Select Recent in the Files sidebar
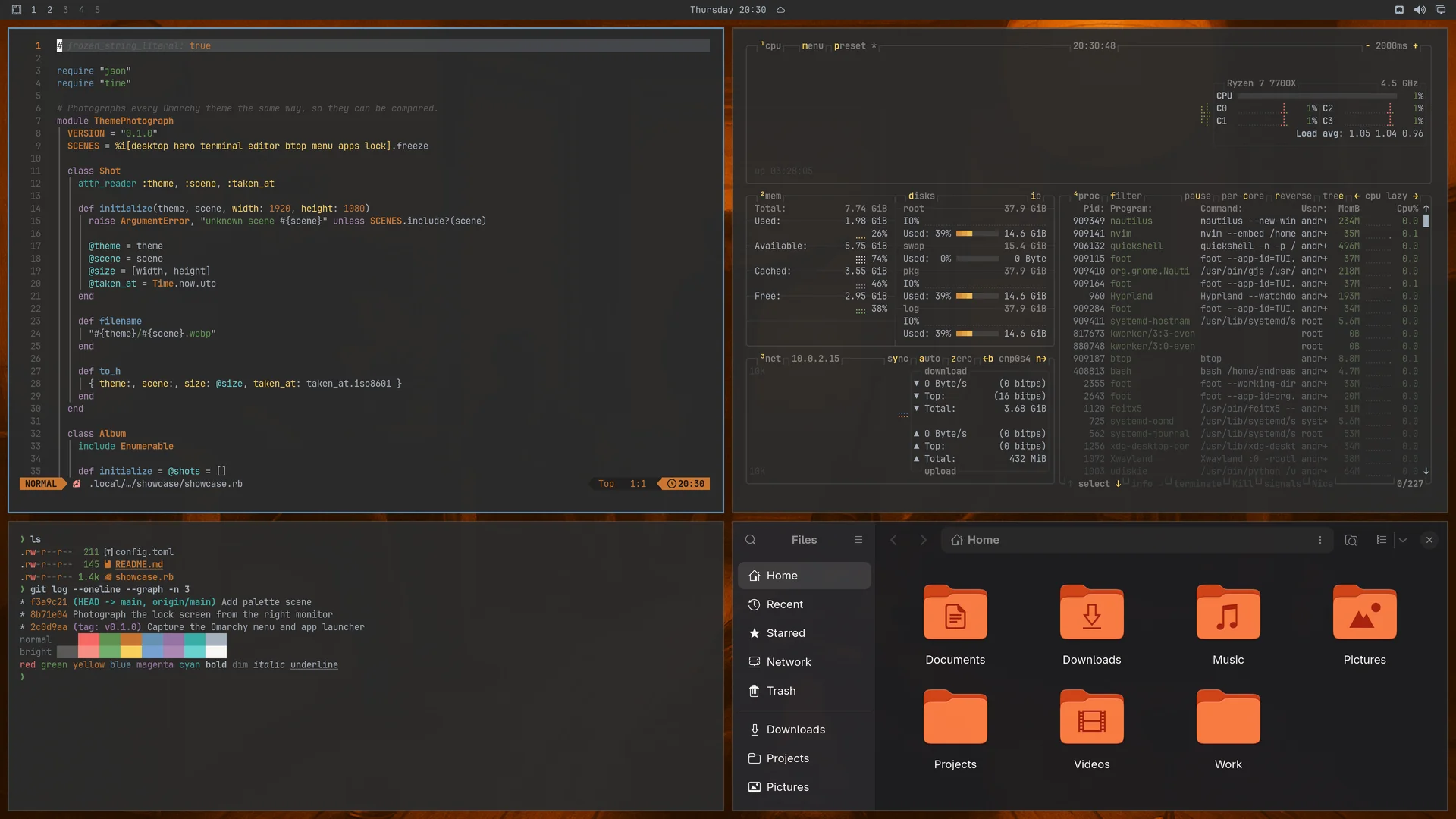1456x819 pixels. pyautogui.click(x=805, y=604)
